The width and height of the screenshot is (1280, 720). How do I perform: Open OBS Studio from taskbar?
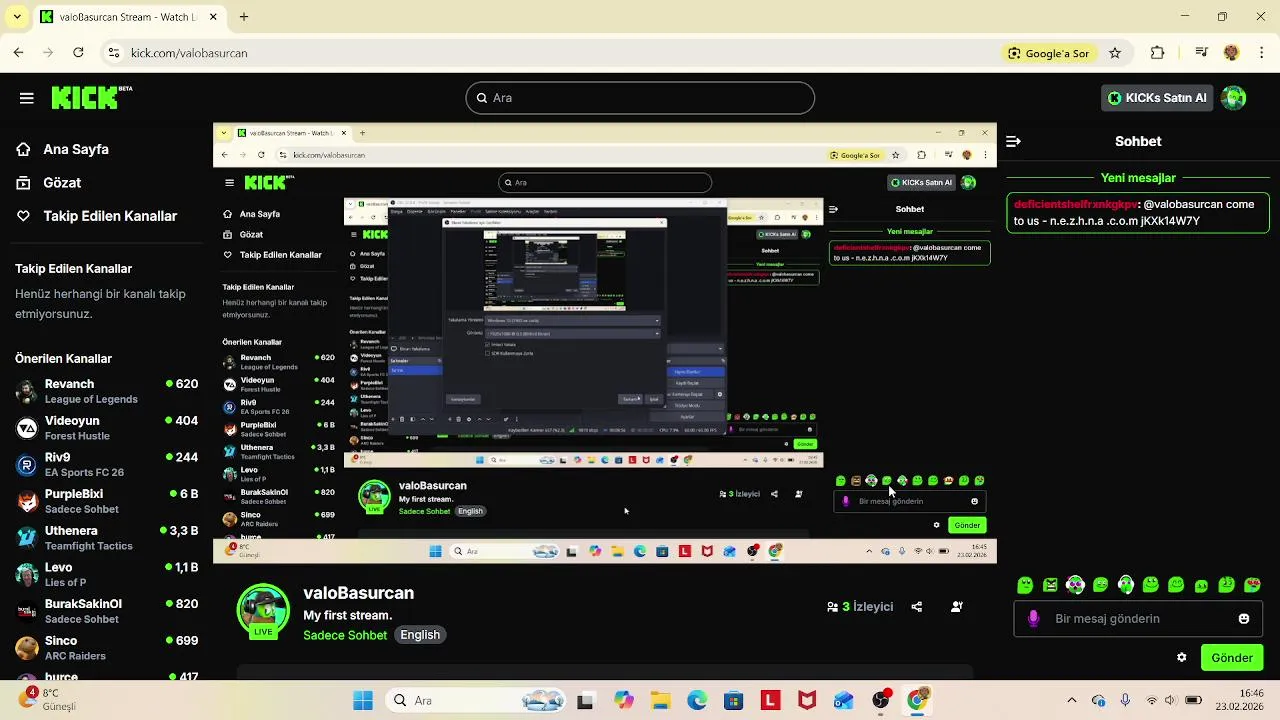[880, 701]
